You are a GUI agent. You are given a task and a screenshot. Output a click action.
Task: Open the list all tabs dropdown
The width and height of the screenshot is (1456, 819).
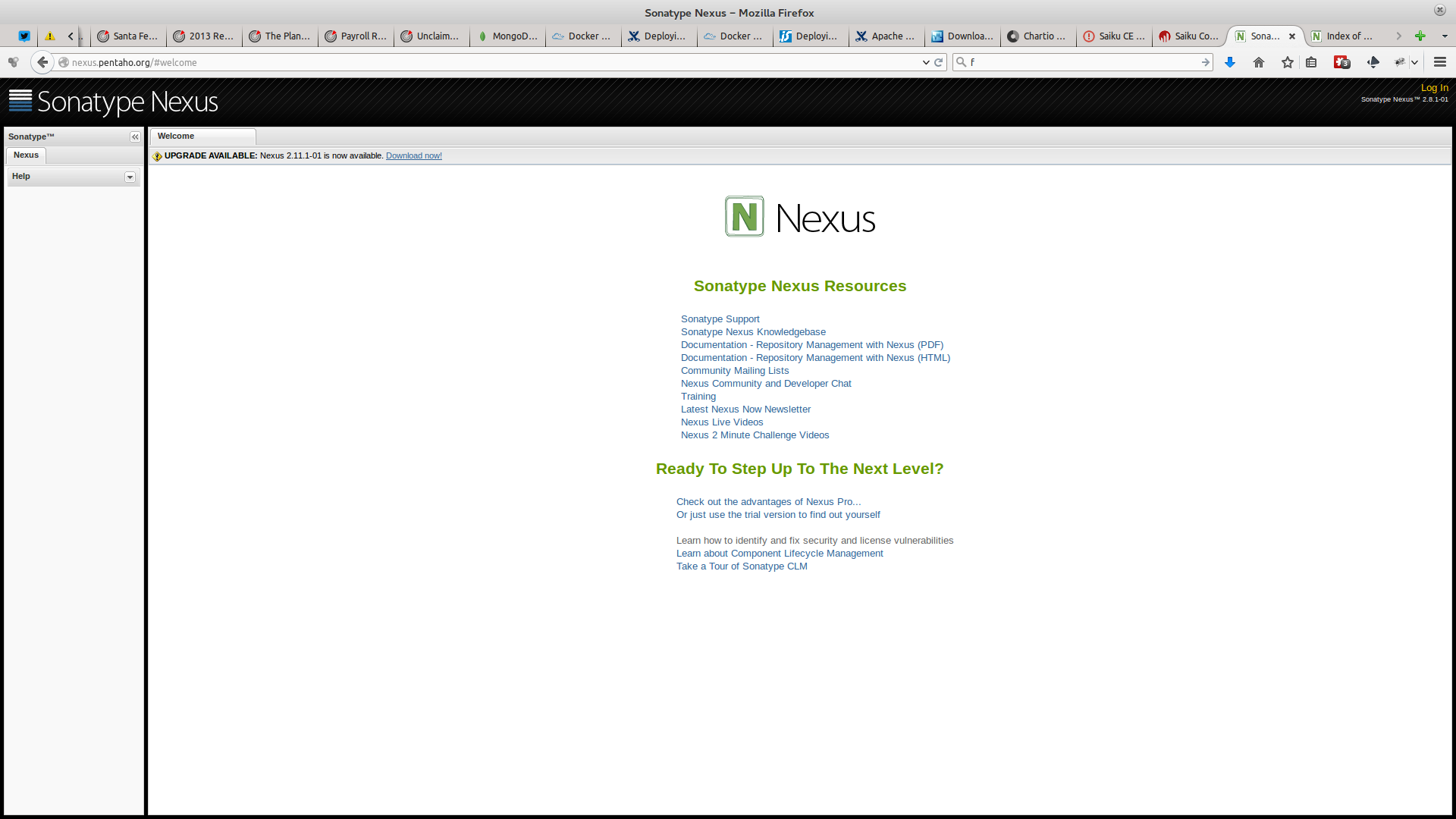[x=1445, y=36]
